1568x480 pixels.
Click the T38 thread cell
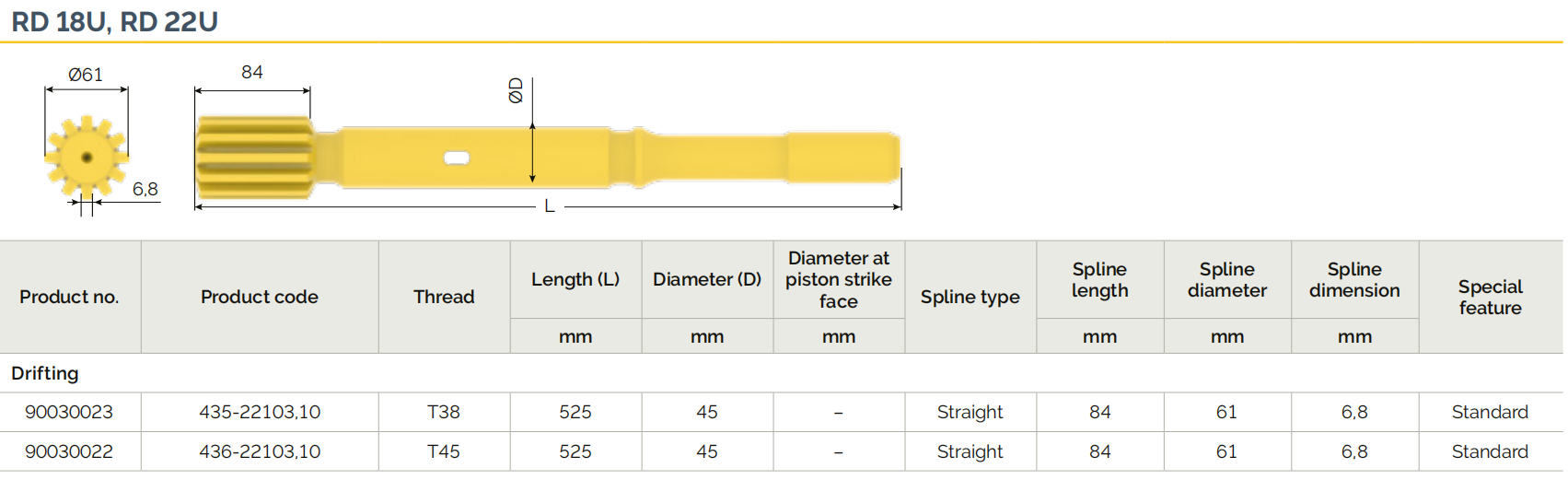pos(444,412)
